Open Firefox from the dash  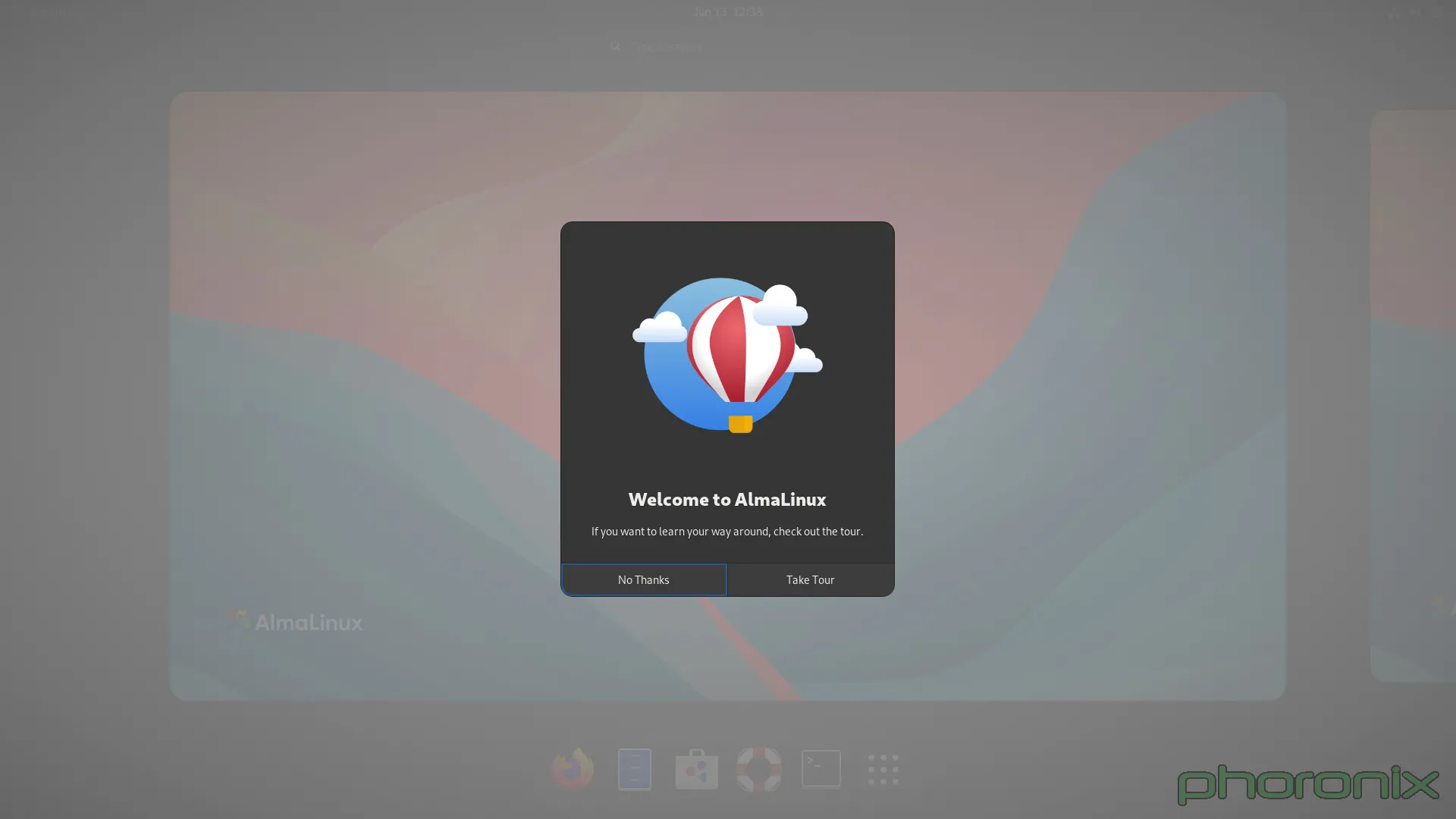(573, 769)
